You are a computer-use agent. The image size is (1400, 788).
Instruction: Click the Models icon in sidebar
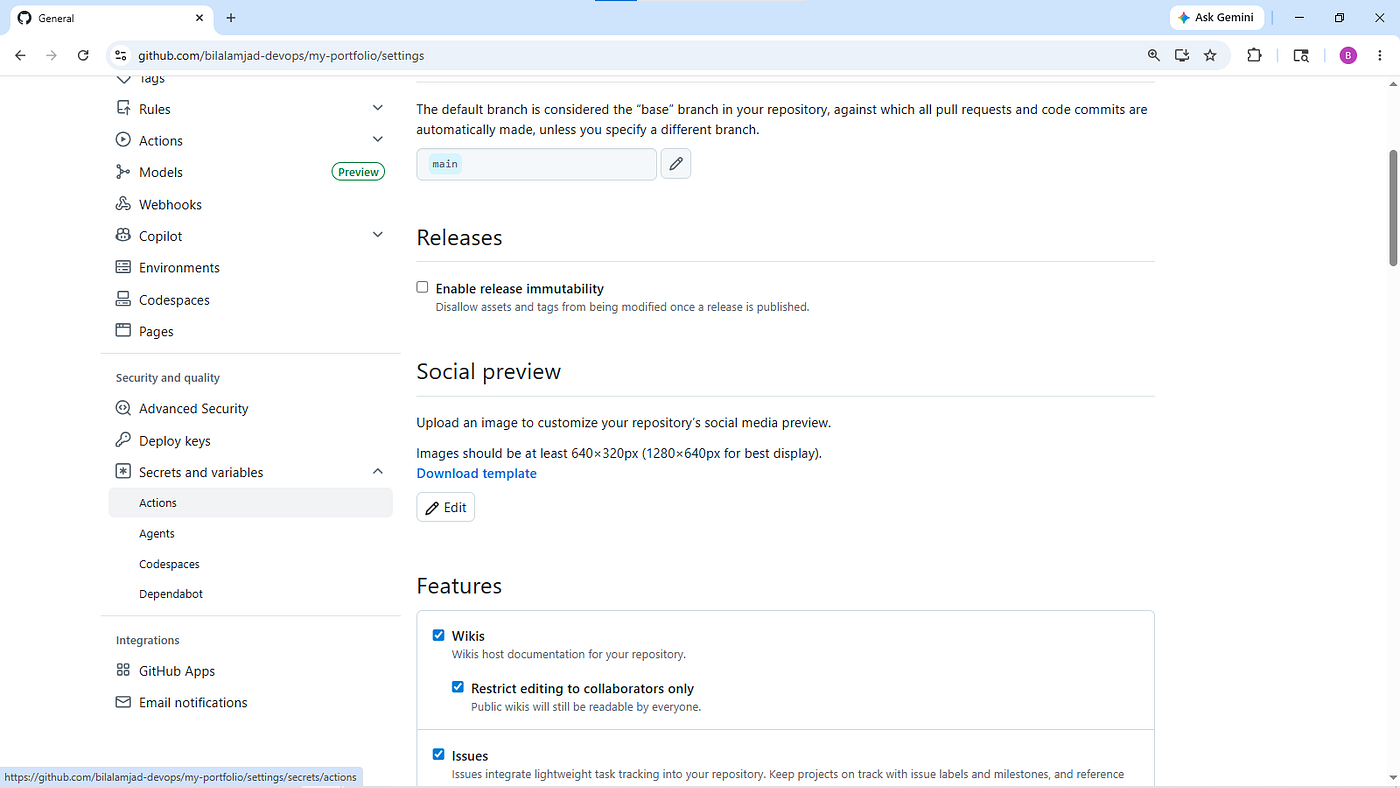pyautogui.click(x=123, y=172)
